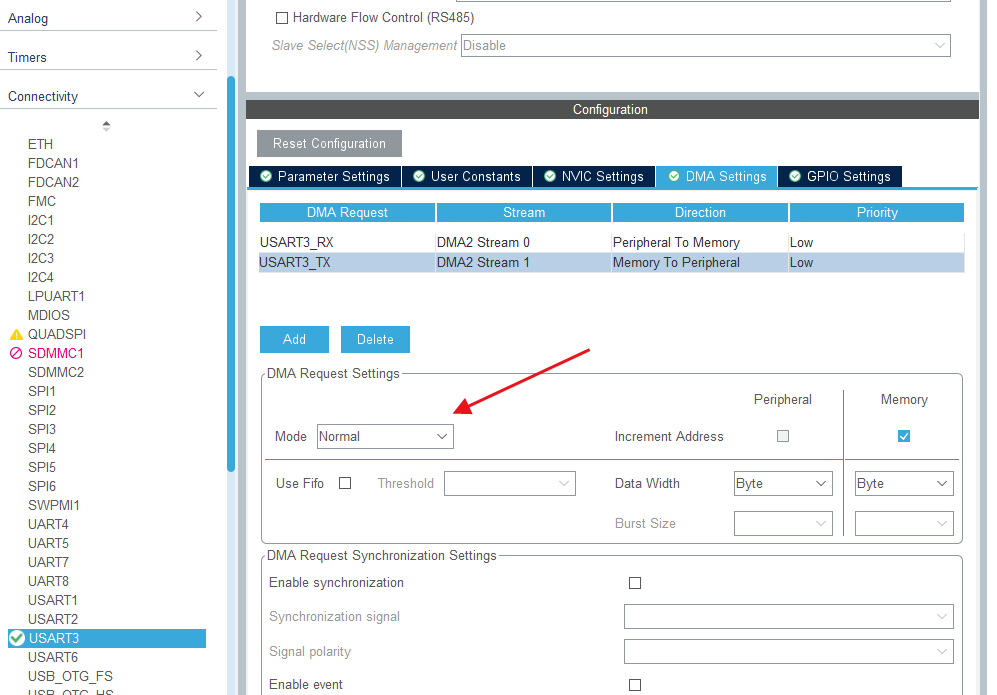
Task: Click the DMA Request column header
Action: point(347,212)
